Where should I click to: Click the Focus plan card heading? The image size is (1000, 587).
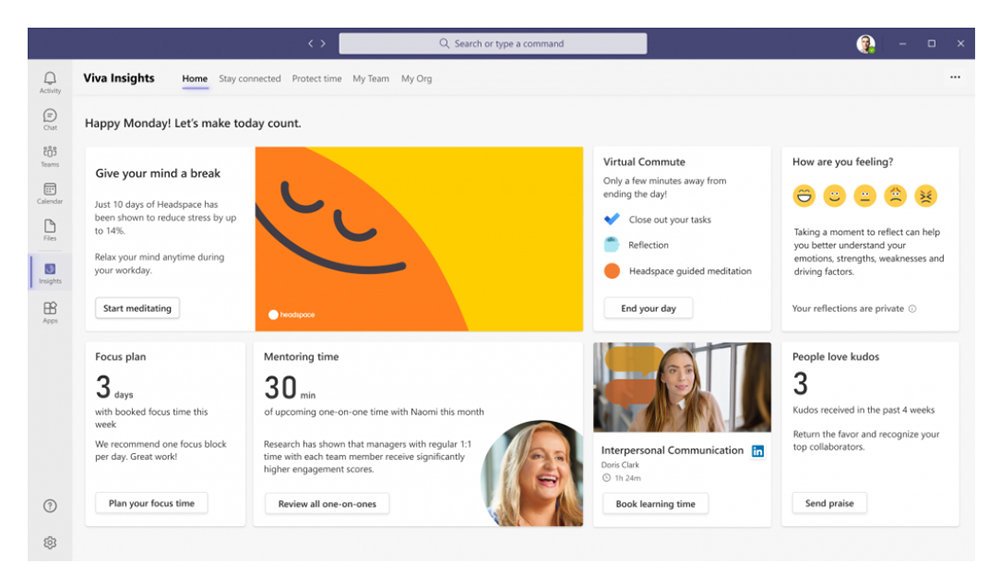pos(121,357)
